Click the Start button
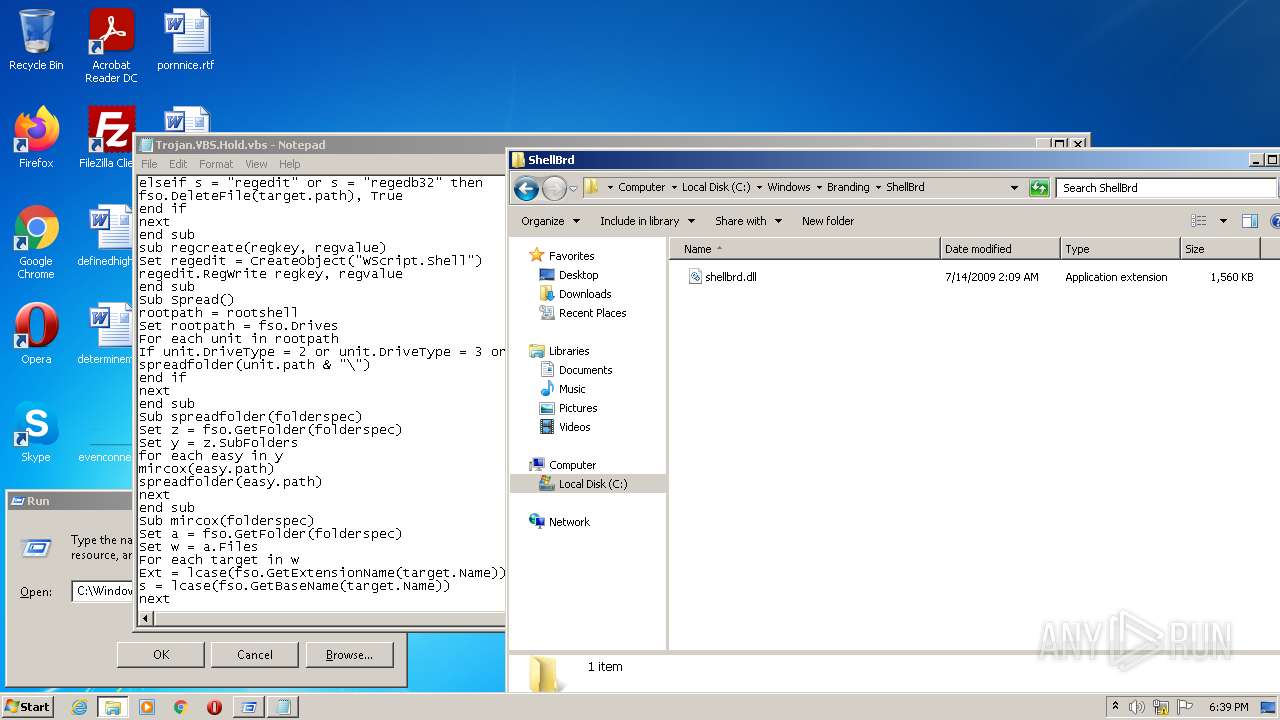1280x720 pixels. click(28, 707)
